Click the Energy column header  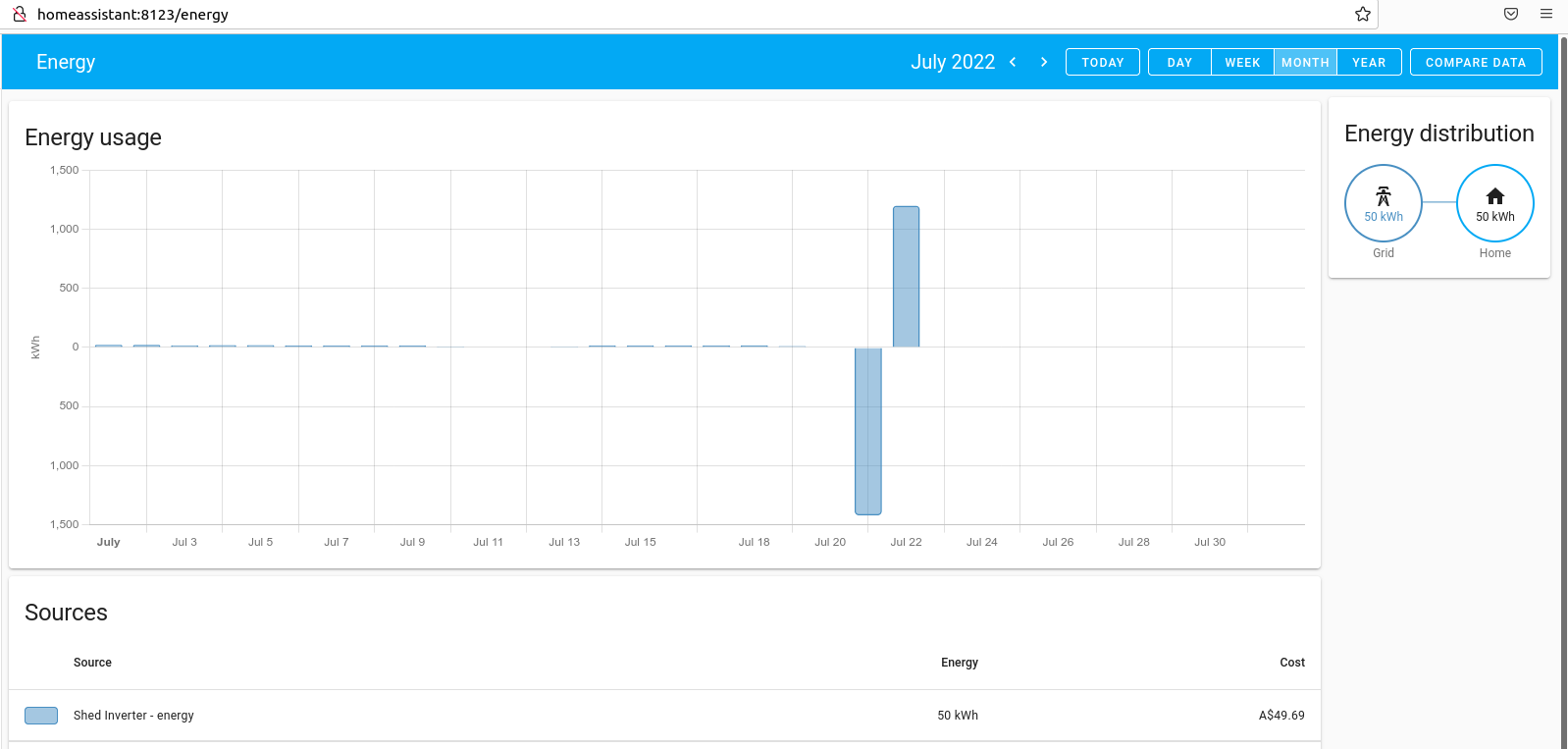point(960,663)
